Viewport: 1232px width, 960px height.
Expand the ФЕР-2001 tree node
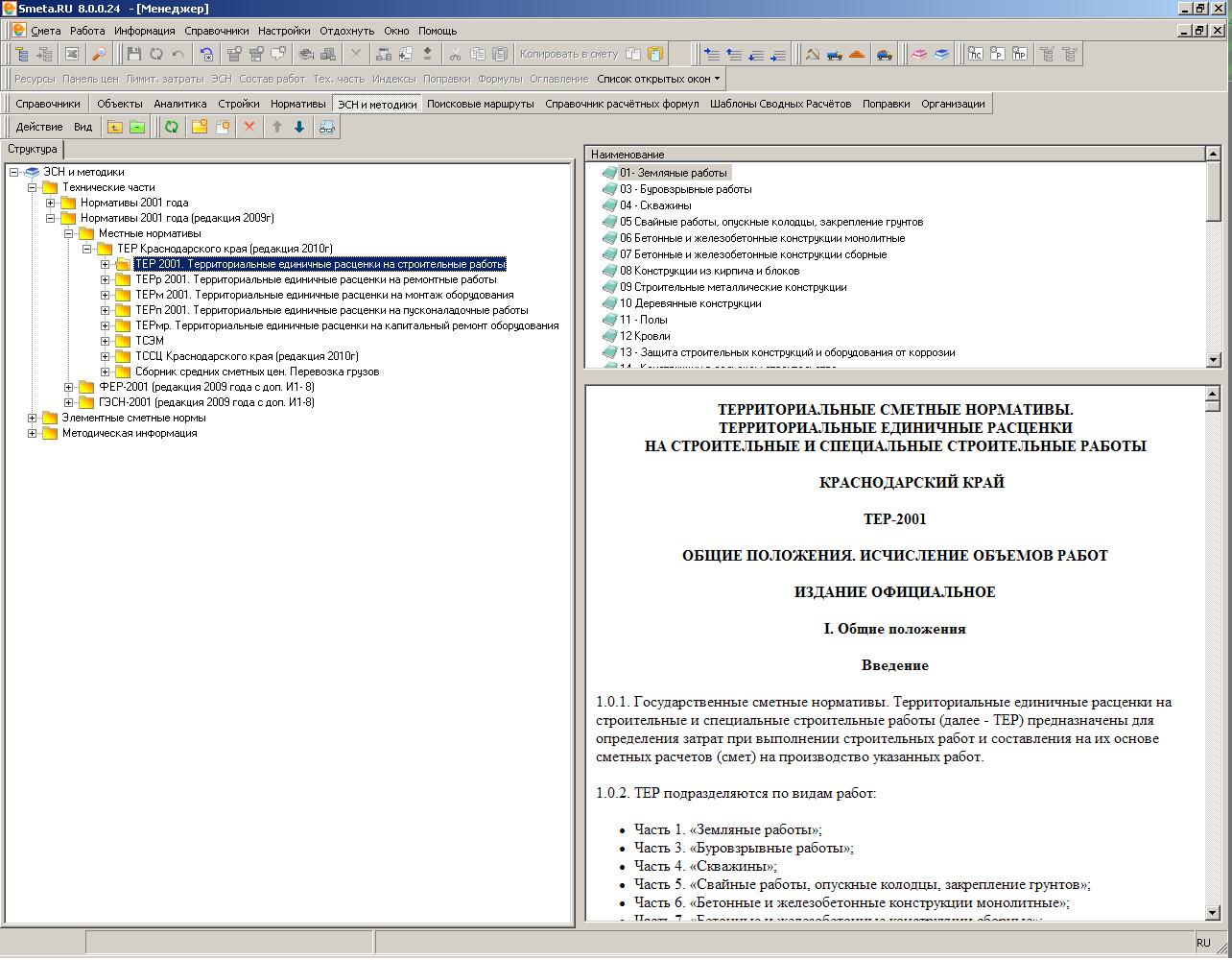(68, 387)
